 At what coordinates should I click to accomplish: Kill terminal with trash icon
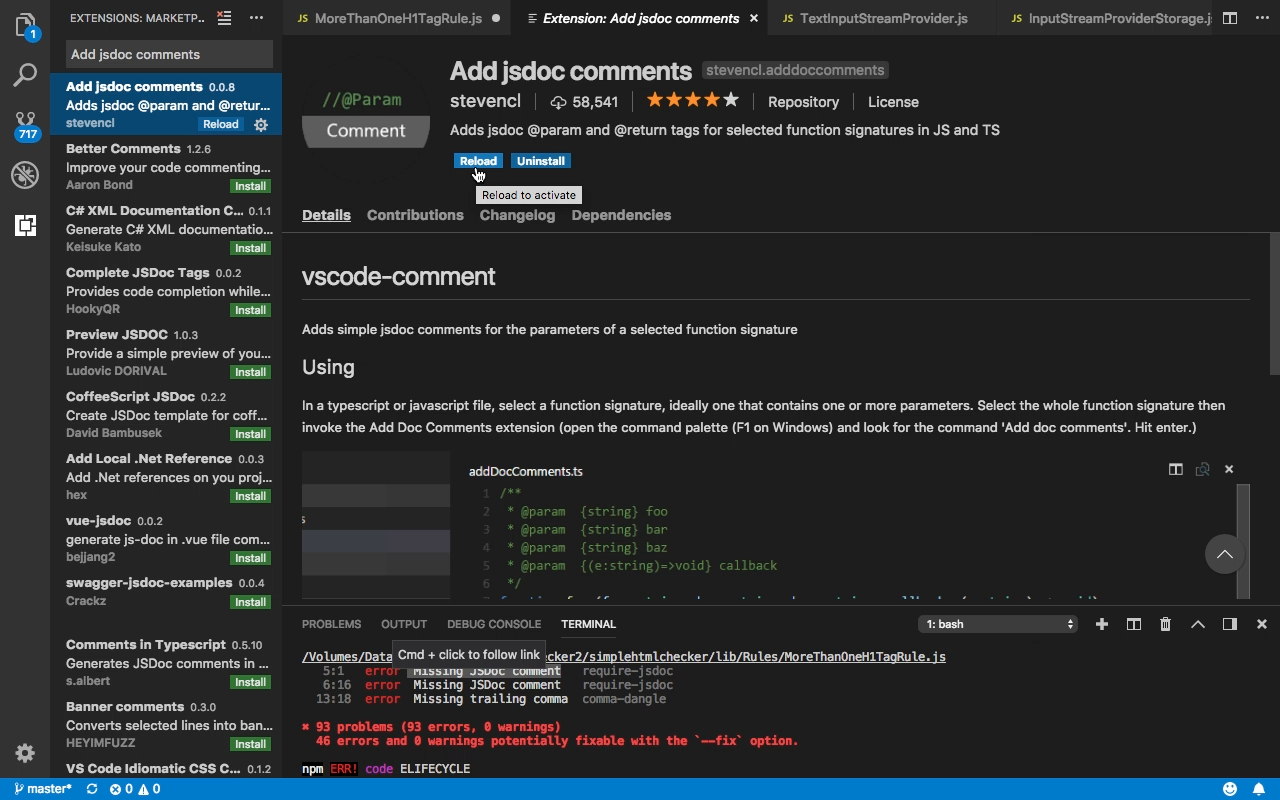1165,624
